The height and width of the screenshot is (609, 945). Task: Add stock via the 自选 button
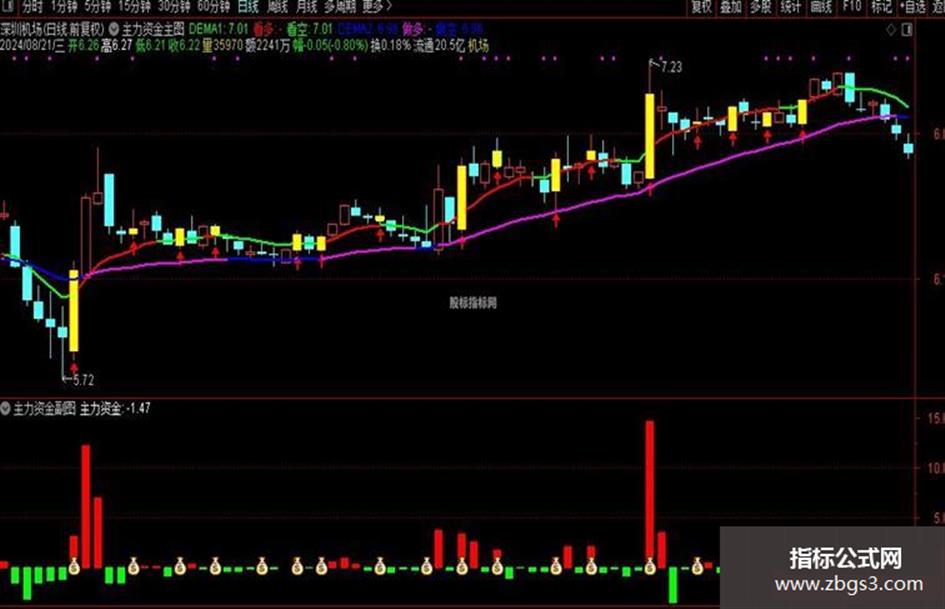[x=912, y=7]
